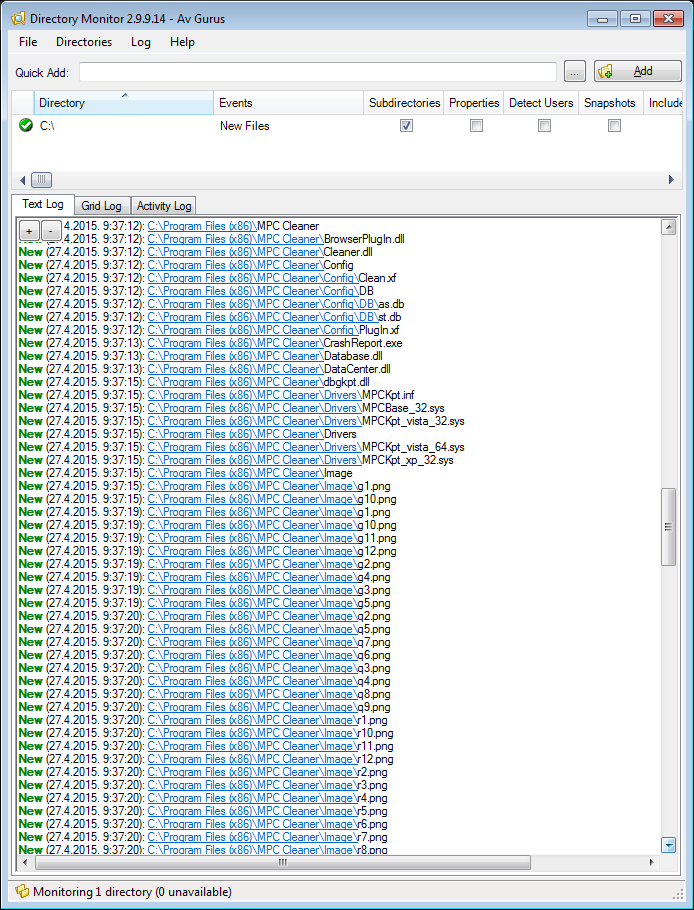Open the path link for DataCenter.dll
Image resolution: width=694 pixels, height=910 pixels.
pyautogui.click(x=235, y=369)
